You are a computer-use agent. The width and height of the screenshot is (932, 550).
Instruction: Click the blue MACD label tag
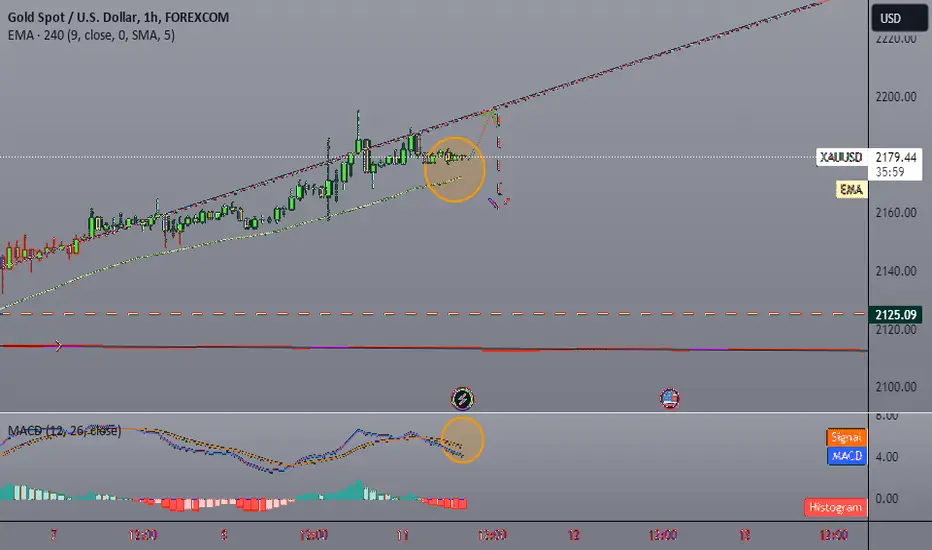(846, 455)
